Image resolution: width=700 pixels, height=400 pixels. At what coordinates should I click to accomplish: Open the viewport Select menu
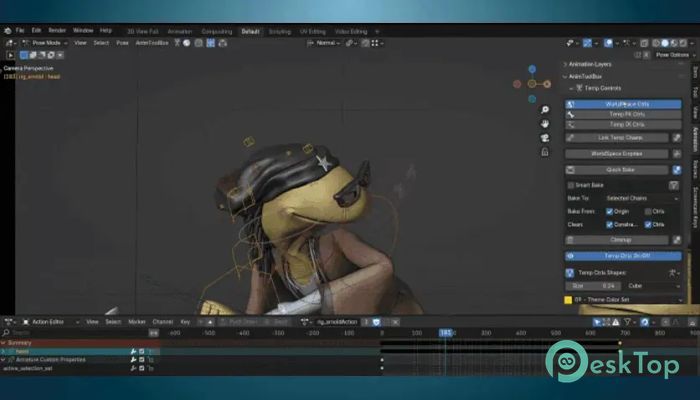pyautogui.click(x=101, y=43)
